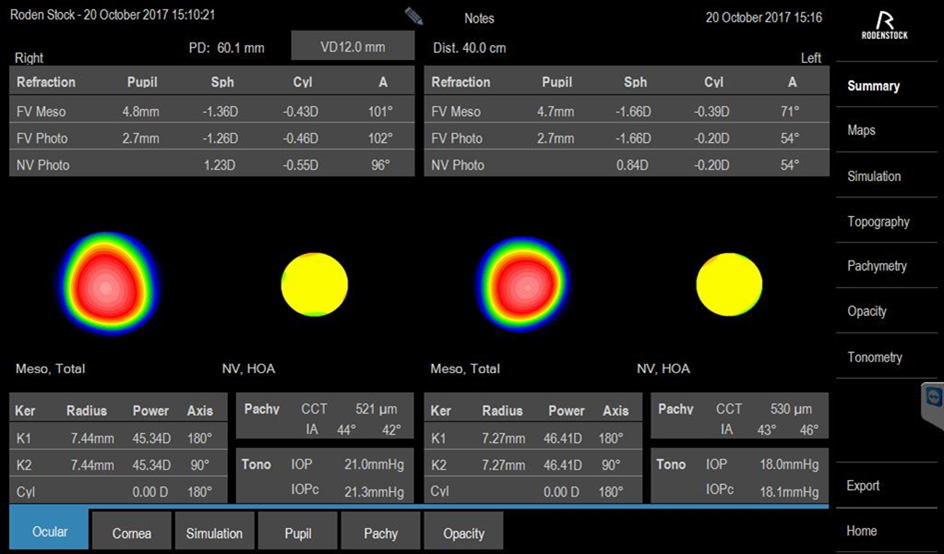Click right eye axis value 101°

coord(380,111)
